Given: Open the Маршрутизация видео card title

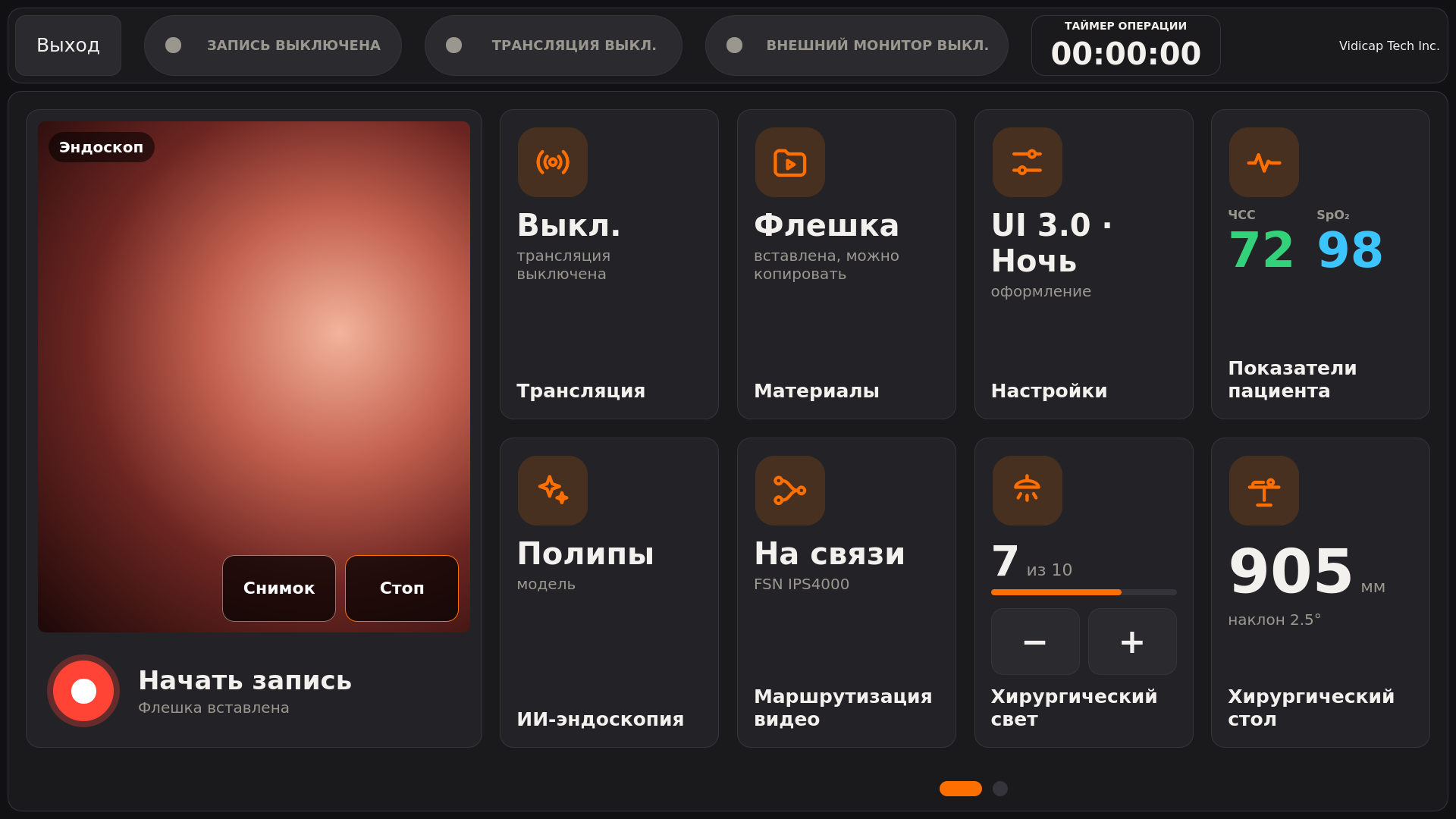Looking at the screenshot, I should click(843, 708).
